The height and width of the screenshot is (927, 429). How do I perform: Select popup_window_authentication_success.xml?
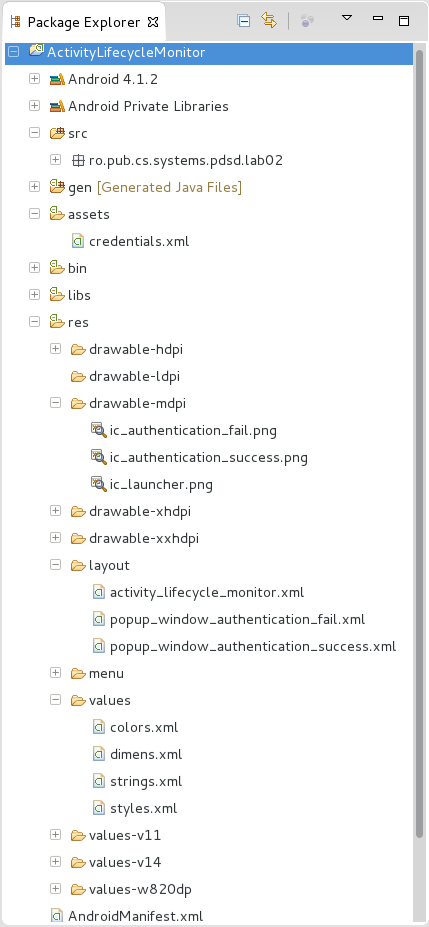(253, 647)
